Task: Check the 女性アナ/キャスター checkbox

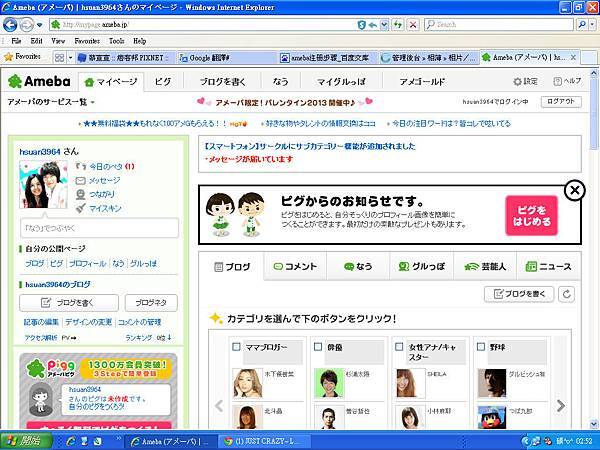Action: pyautogui.click(x=399, y=347)
